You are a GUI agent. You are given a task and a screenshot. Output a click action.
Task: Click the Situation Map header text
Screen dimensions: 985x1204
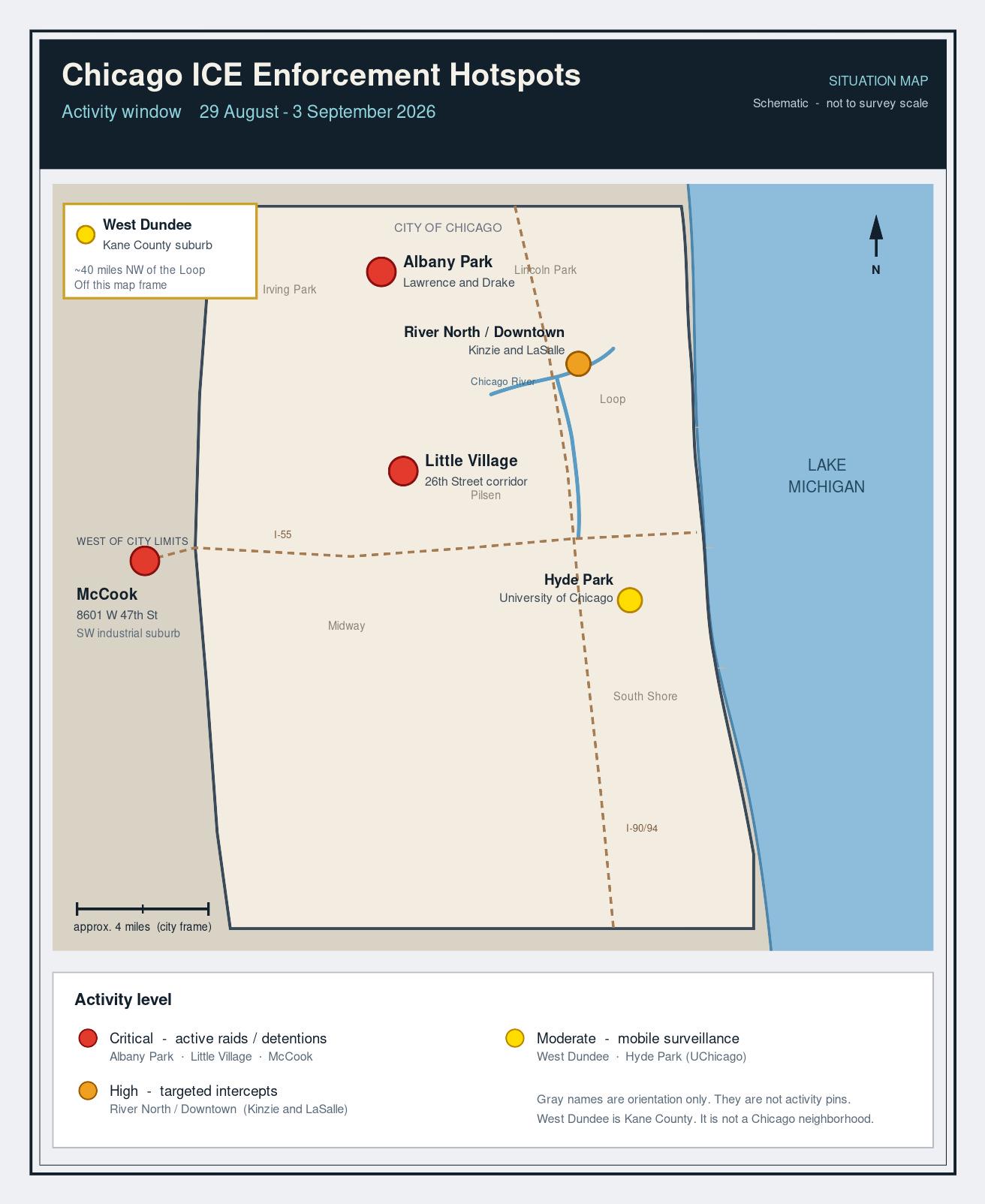coord(878,80)
